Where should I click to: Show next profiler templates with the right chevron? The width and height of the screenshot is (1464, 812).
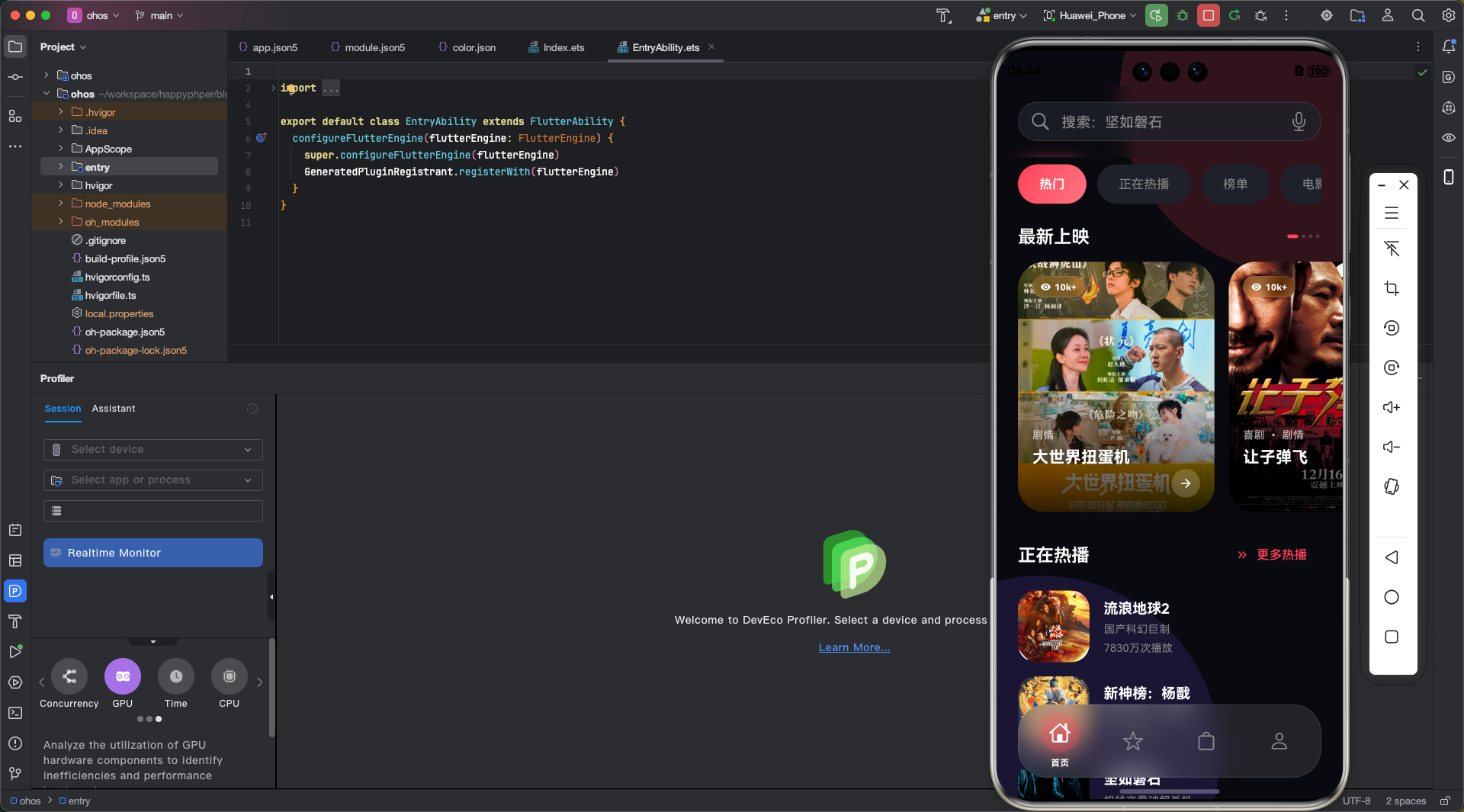(260, 682)
